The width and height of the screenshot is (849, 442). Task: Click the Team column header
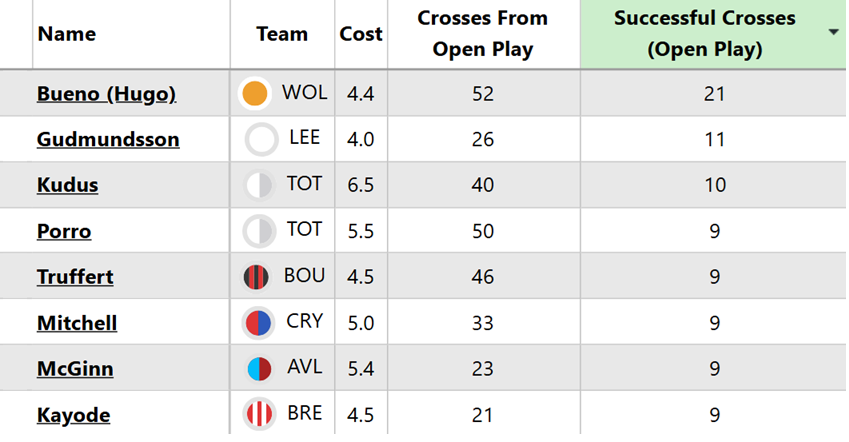(282, 34)
